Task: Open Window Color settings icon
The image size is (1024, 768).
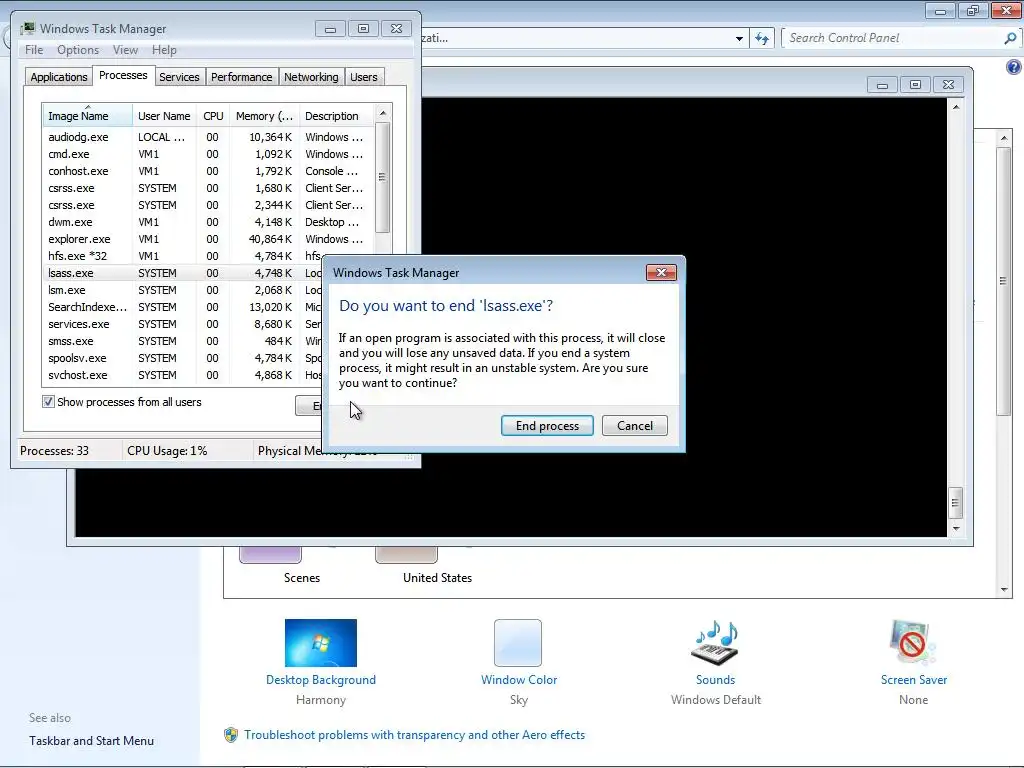Action: click(518, 643)
